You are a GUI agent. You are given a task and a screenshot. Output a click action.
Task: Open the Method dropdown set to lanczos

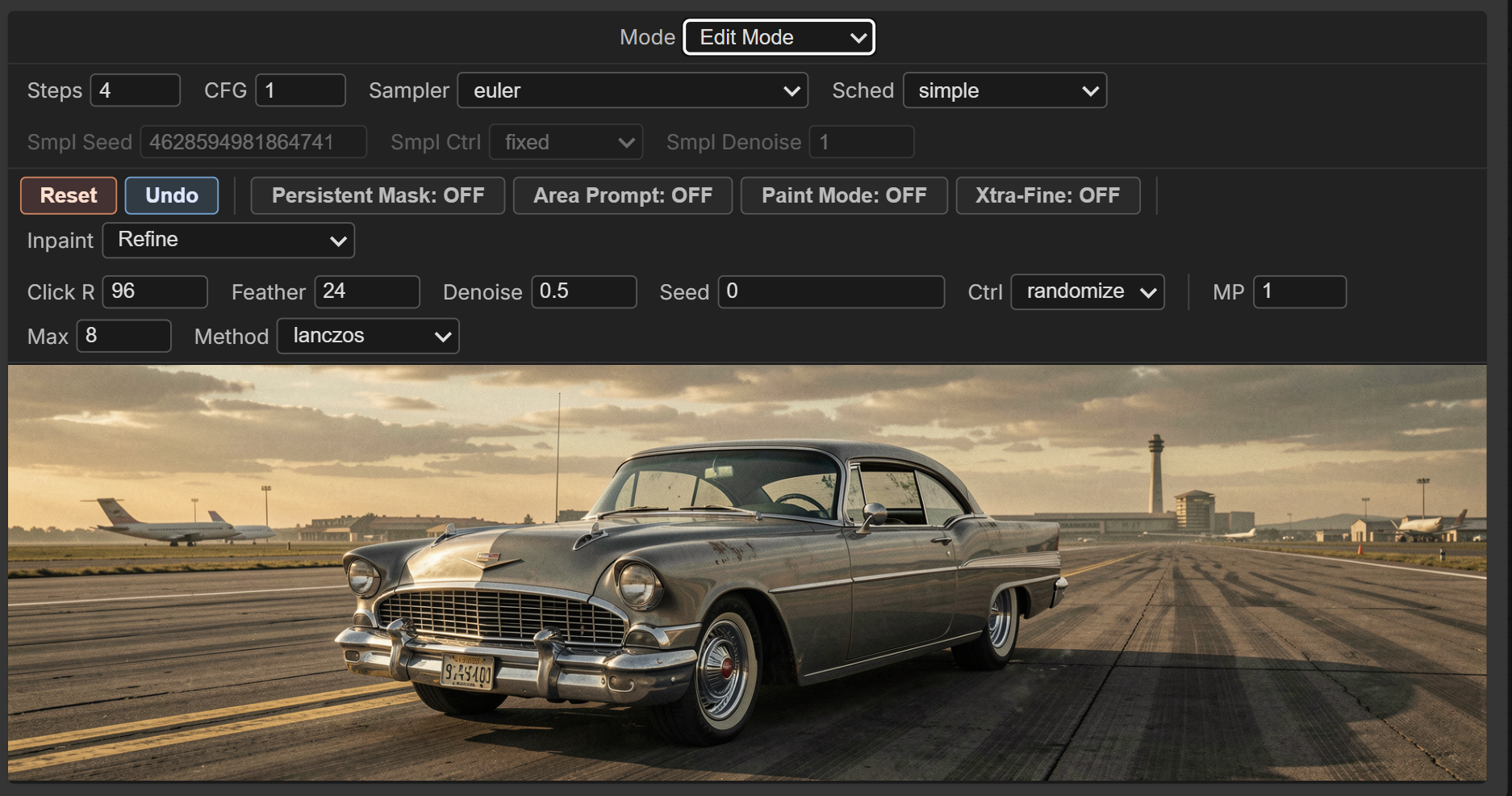pos(368,336)
